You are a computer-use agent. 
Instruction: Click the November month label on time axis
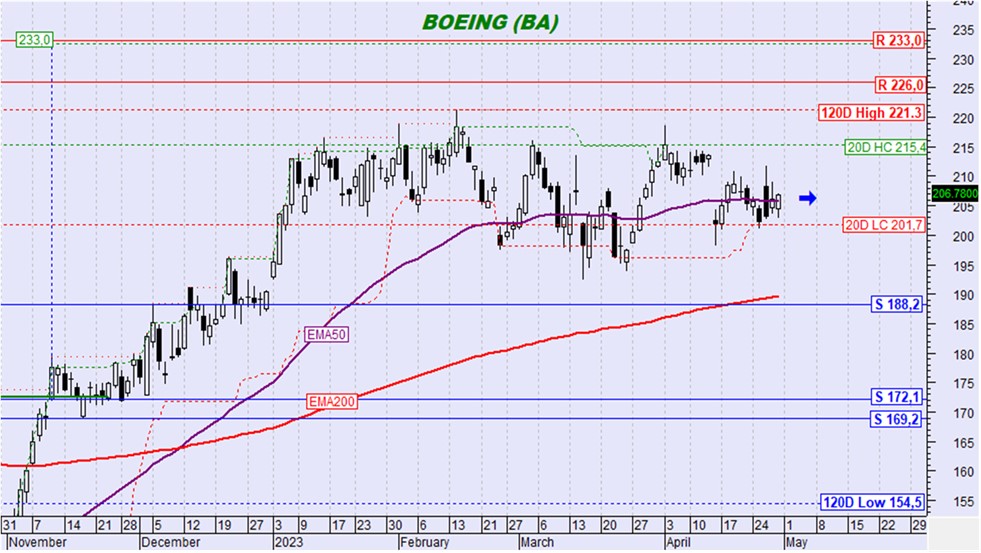[x=38, y=542]
